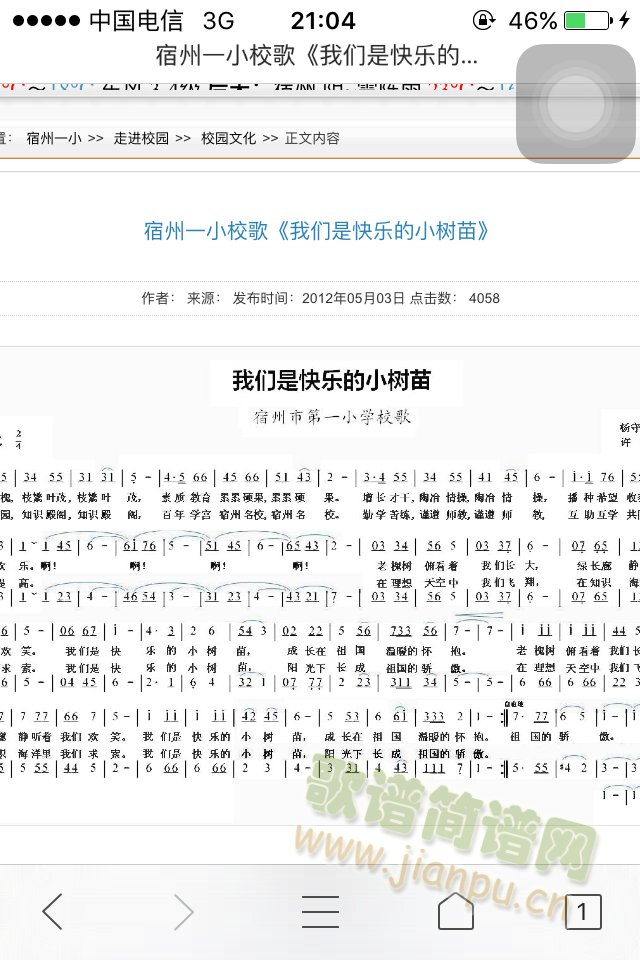Open the browser hamburger menu
This screenshot has width=640, height=960.
320,911
